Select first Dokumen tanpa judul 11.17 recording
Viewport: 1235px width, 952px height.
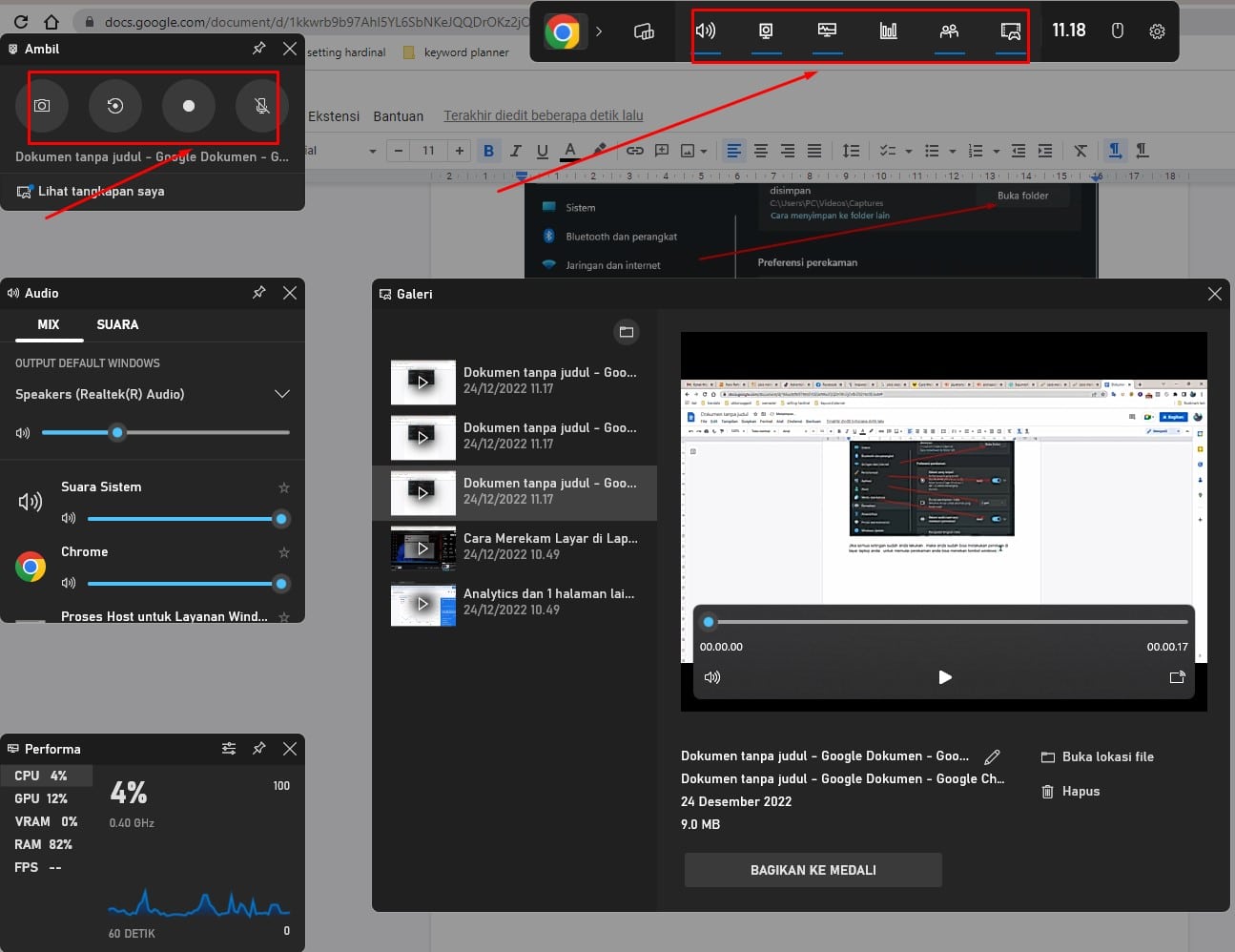515,383
